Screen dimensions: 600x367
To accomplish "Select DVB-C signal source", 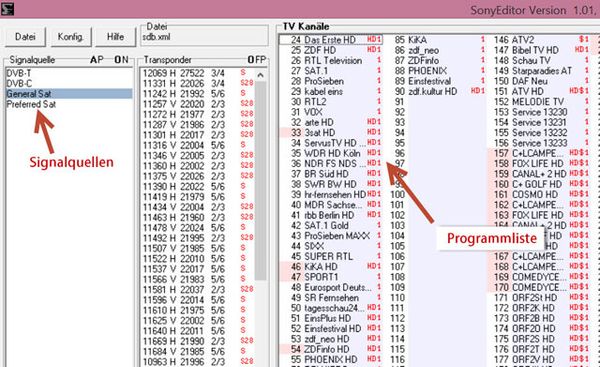I will (x=69, y=83).
